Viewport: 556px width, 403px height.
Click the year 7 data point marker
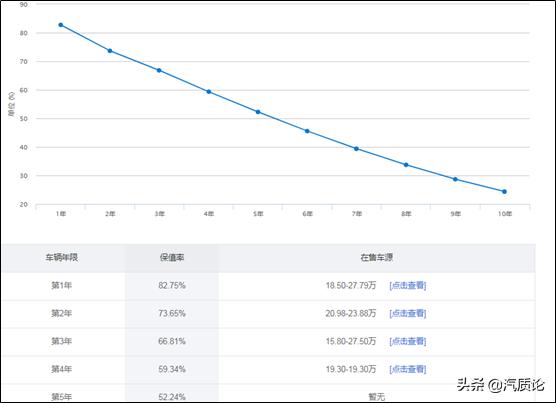pos(356,149)
